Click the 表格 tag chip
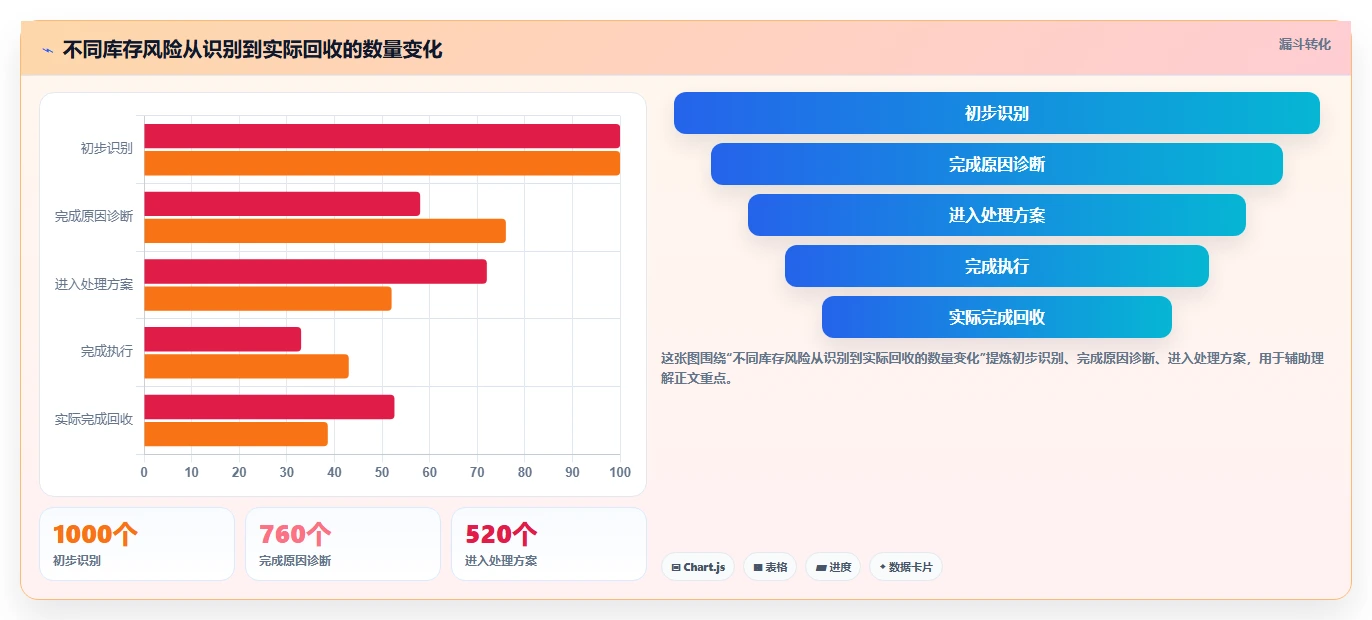Viewport: 1372px width, 620px height. click(770, 567)
